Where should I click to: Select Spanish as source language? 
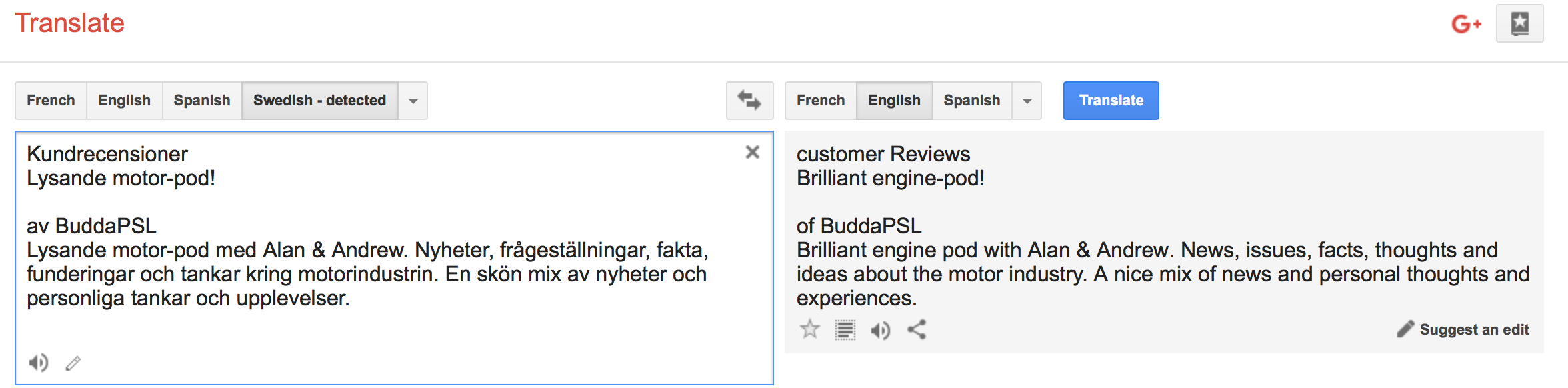tap(202, 101)
